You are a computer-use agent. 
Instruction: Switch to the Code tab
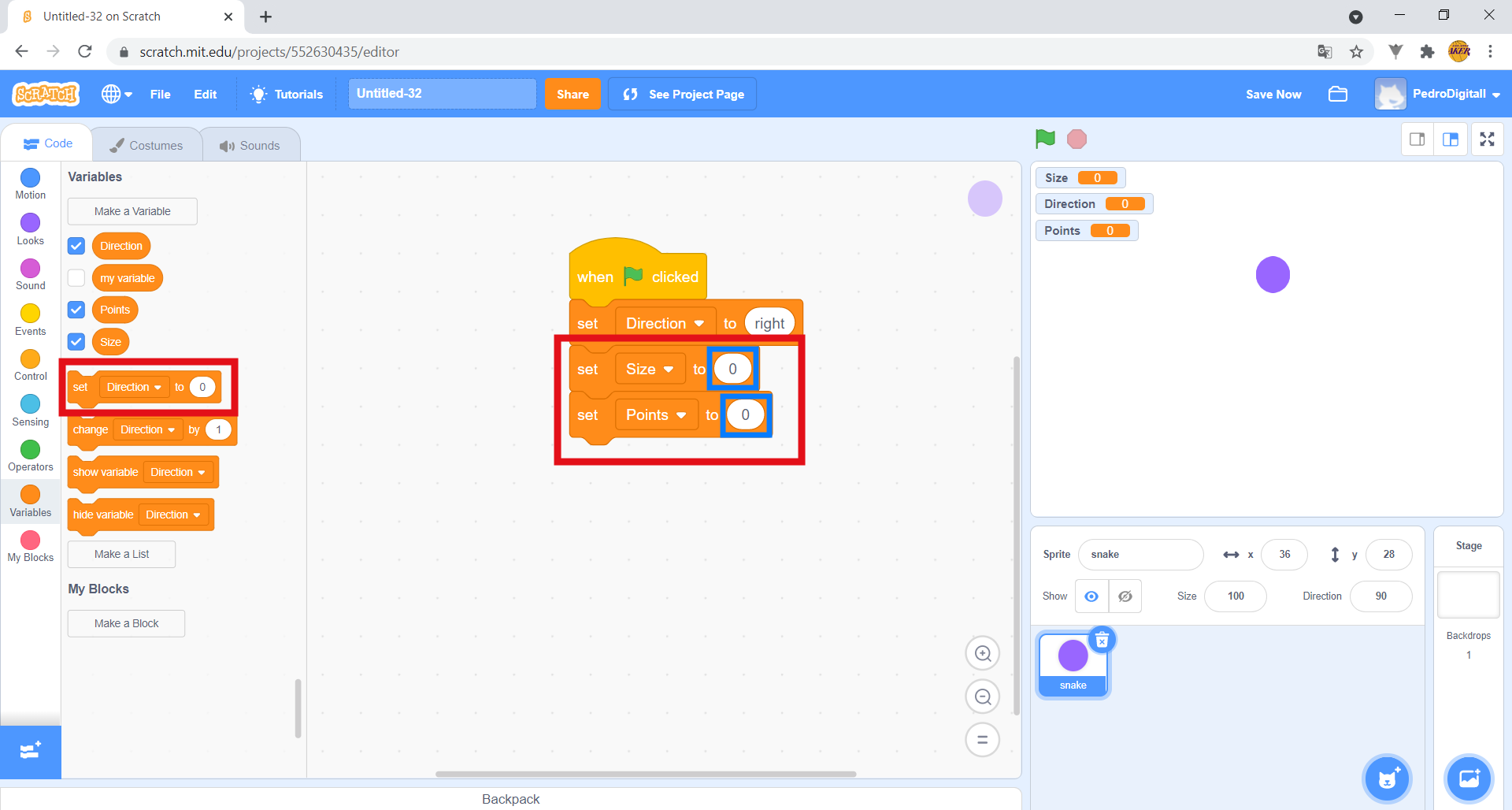pos(48,143)
